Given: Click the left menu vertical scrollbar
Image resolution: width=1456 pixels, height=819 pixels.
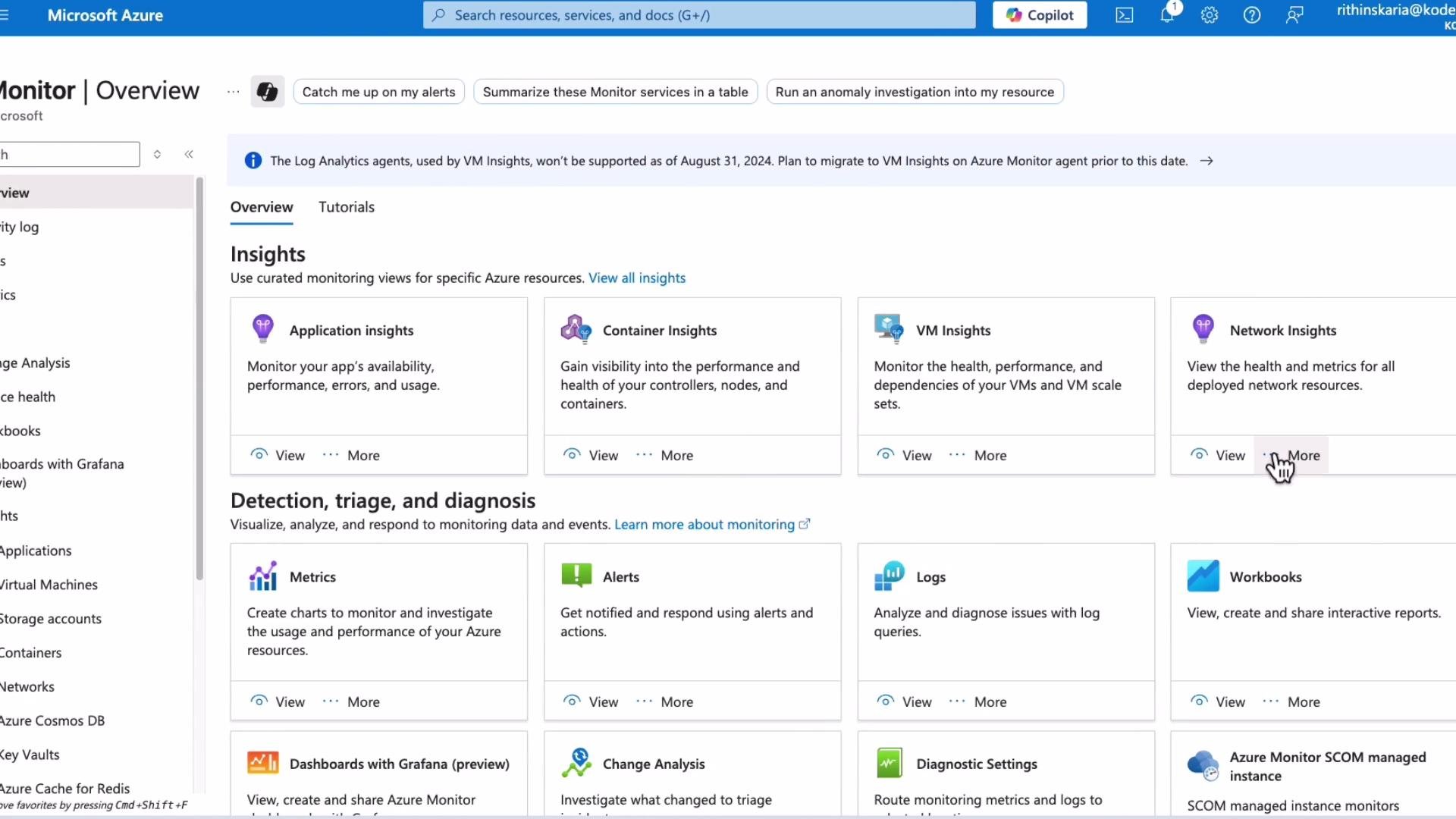Looking at the screenshot, I should tap(199, 379).
